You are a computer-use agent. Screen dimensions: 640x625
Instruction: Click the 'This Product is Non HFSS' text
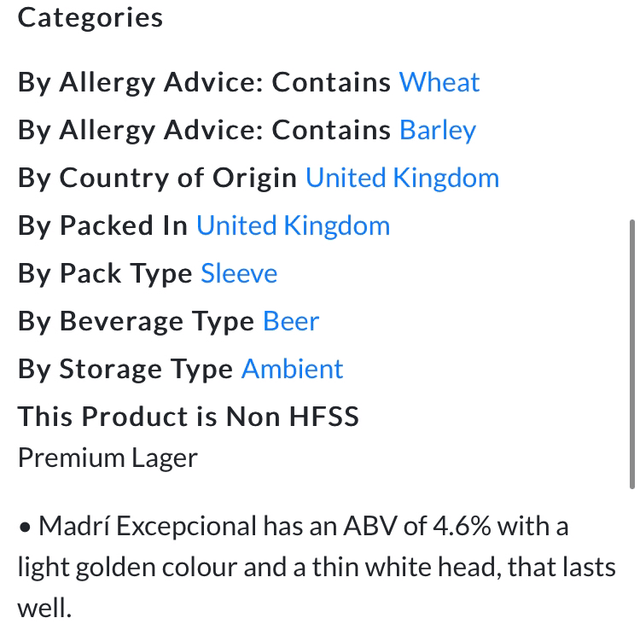pyautogui.click(x=188, y=417)
